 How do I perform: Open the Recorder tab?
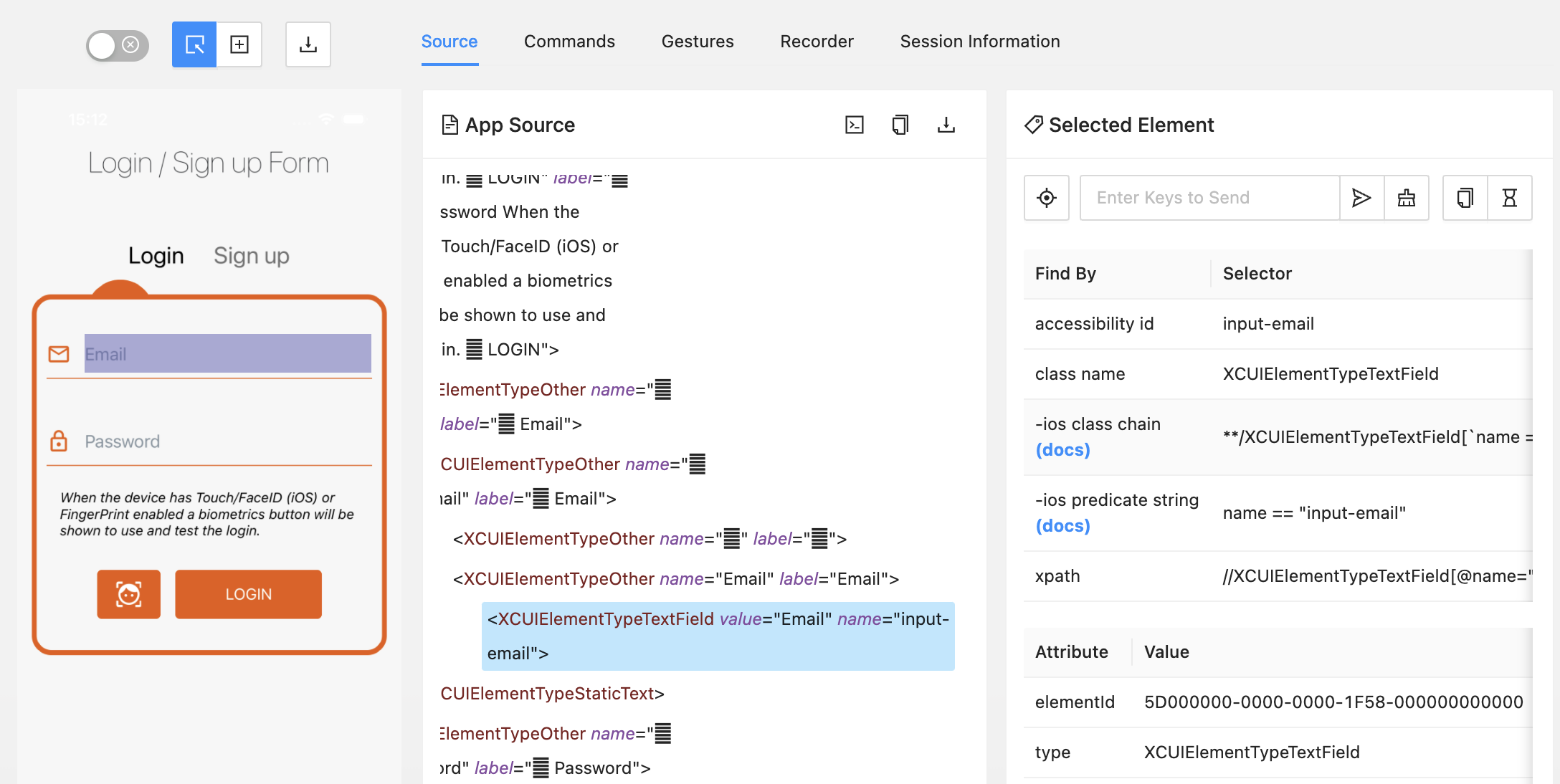pos(817,42)
